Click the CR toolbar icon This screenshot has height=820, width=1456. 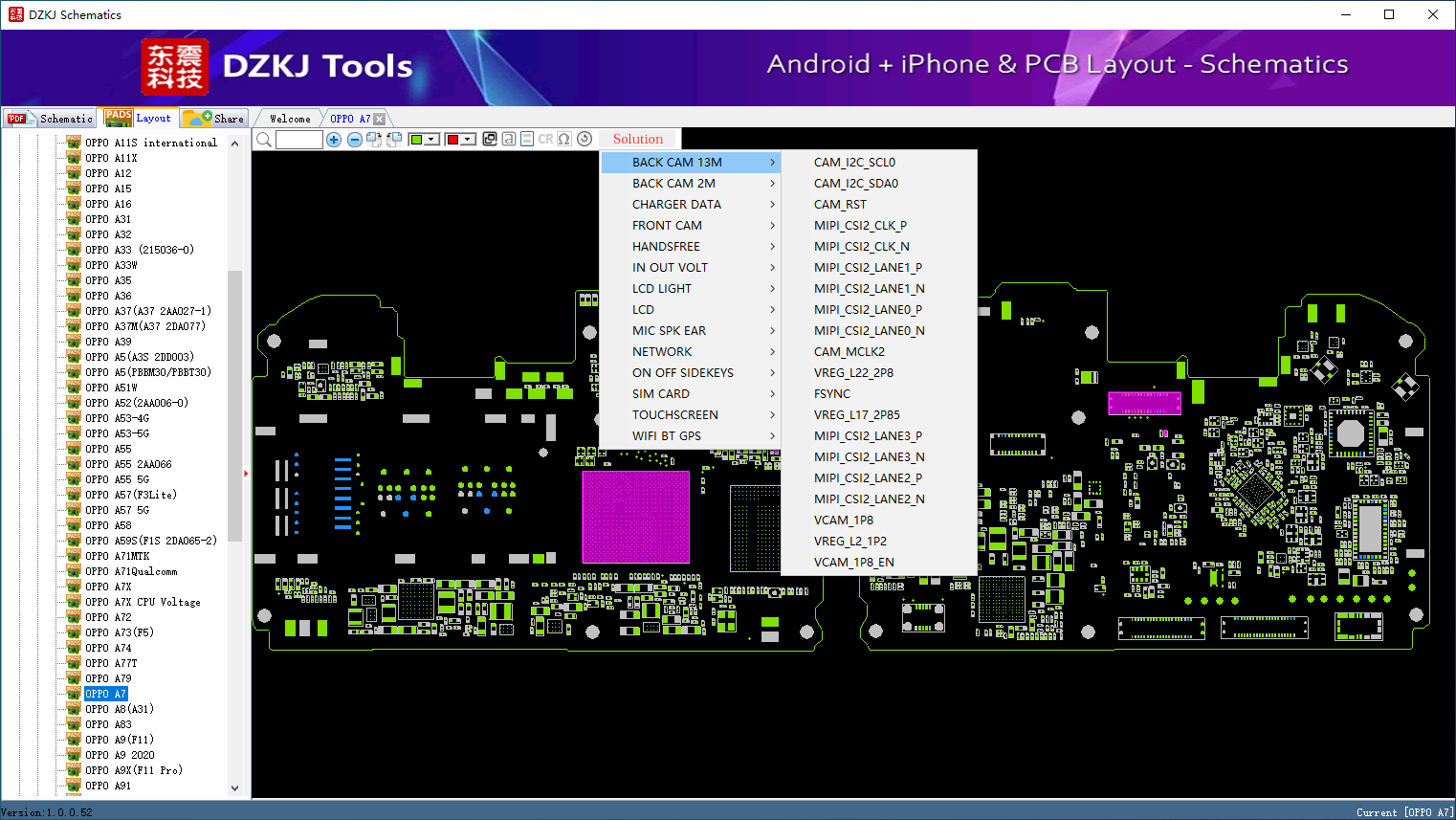545,139
